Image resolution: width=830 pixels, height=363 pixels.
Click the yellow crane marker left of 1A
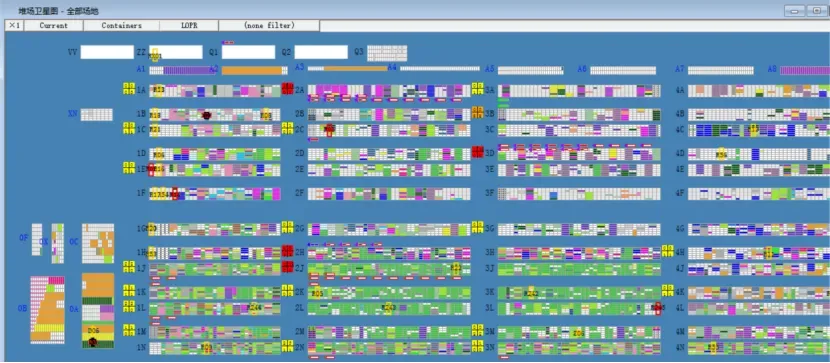pos(129,88)
